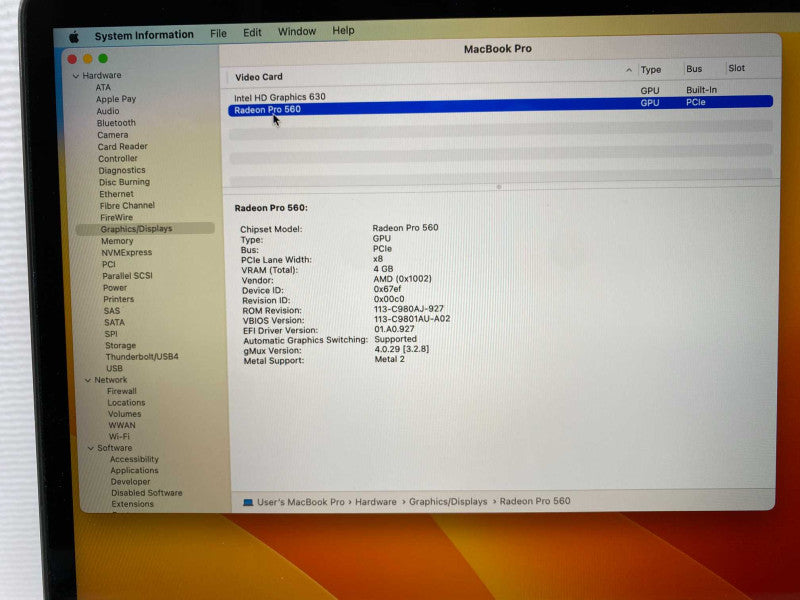Select FireWire in the sidebar
Image resolution: width=800 pixels, height=600 pixels.
[116, 217]
